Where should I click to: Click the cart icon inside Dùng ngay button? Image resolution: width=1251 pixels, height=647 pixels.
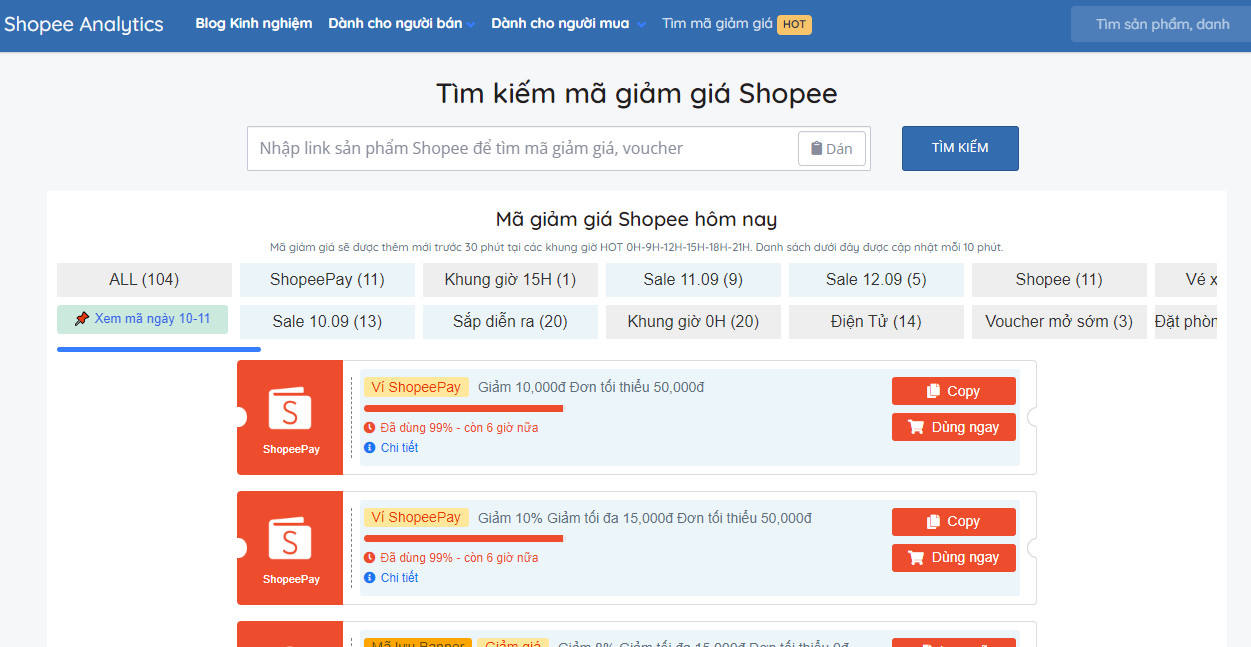point(918,427)
